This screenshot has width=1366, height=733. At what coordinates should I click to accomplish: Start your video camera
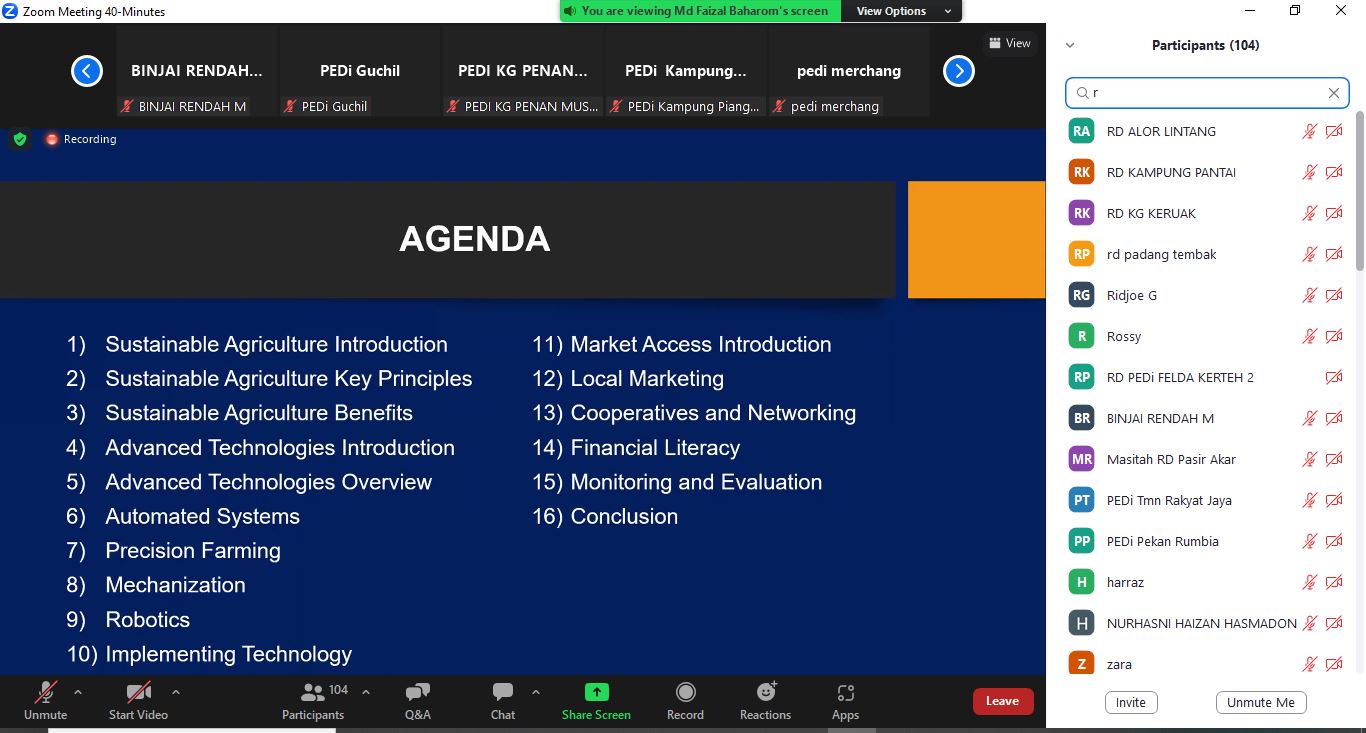[x=138, y=700]
